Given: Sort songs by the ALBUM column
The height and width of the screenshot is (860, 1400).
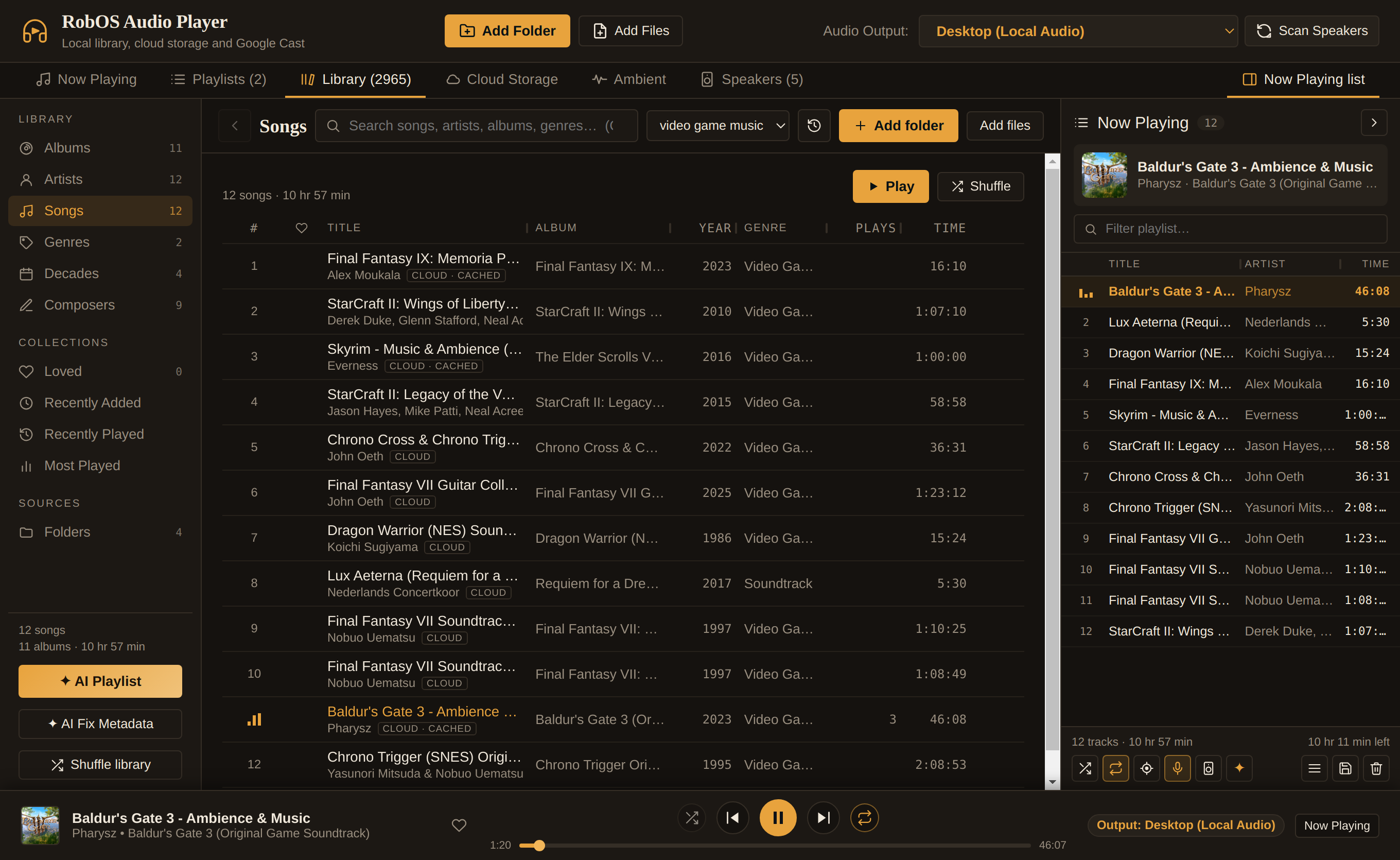Looking at the screenshot, I should tap(556, 228).
